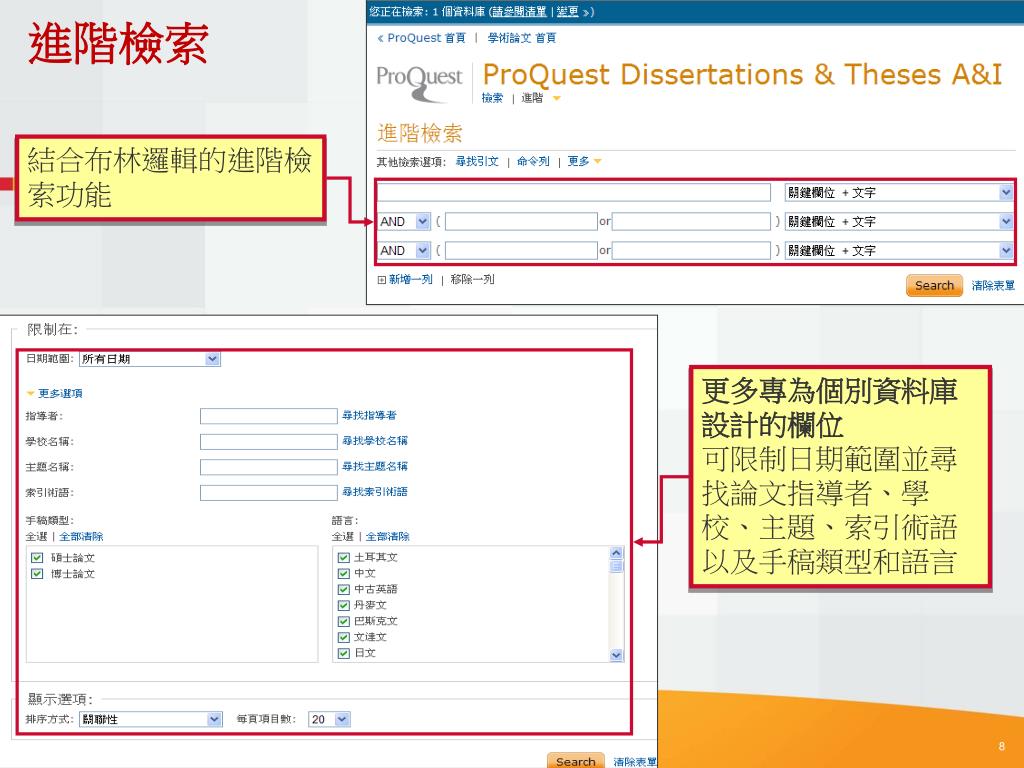The width and height of the screenshot is (1024, 768).
Task: Collapse the 更多選項 section arrow
Action: (x=30, y=394)
